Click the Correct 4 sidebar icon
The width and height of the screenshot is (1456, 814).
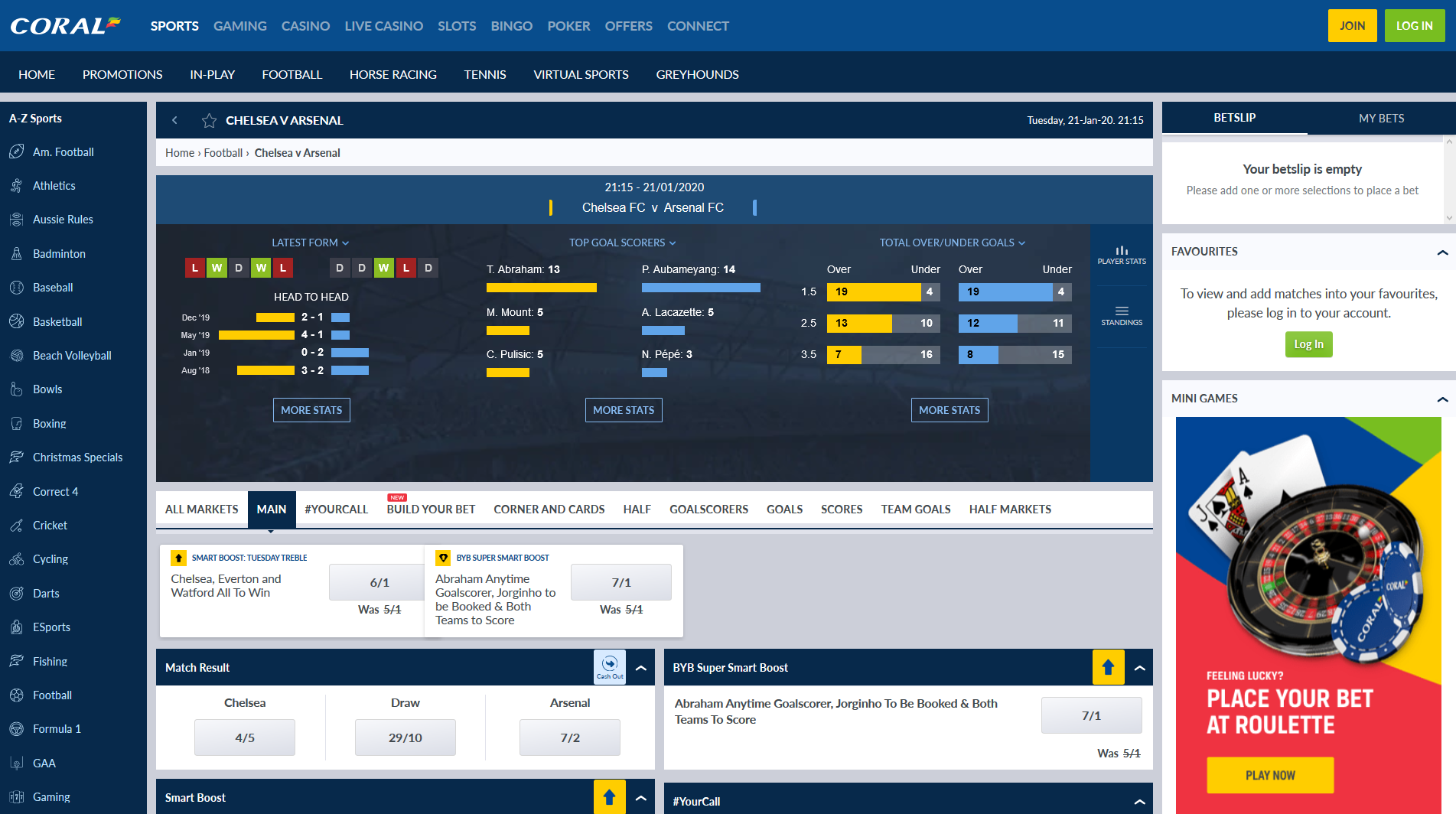[17, 491]
